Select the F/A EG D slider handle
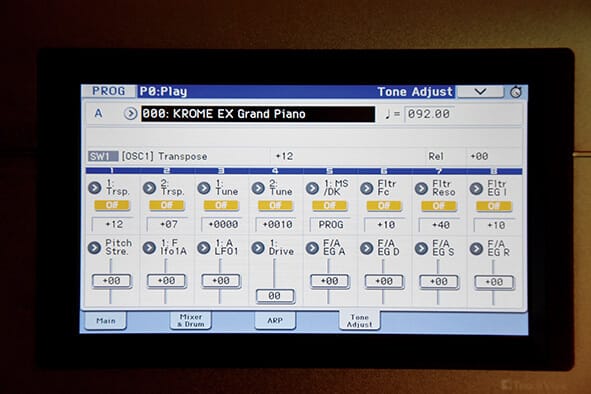 [x=384, y=282]
